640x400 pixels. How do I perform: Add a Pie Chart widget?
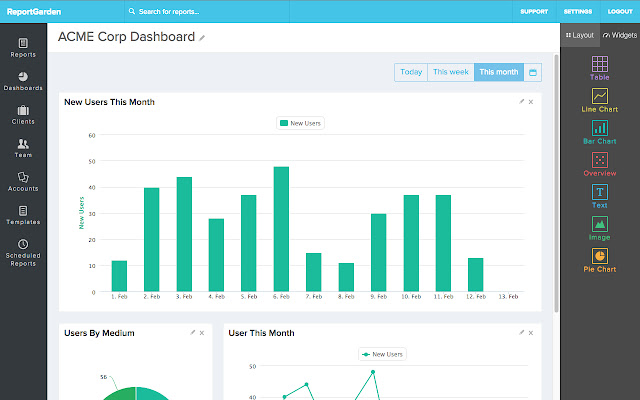pos(599,260)
